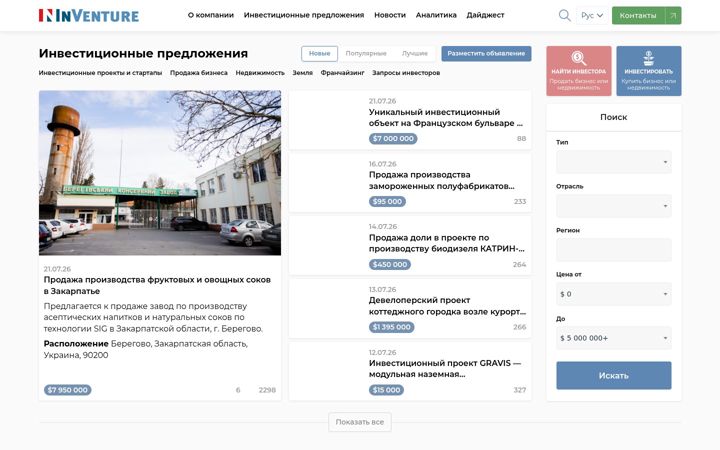
Task: Click the Контакты button
Action: point(647,16)
